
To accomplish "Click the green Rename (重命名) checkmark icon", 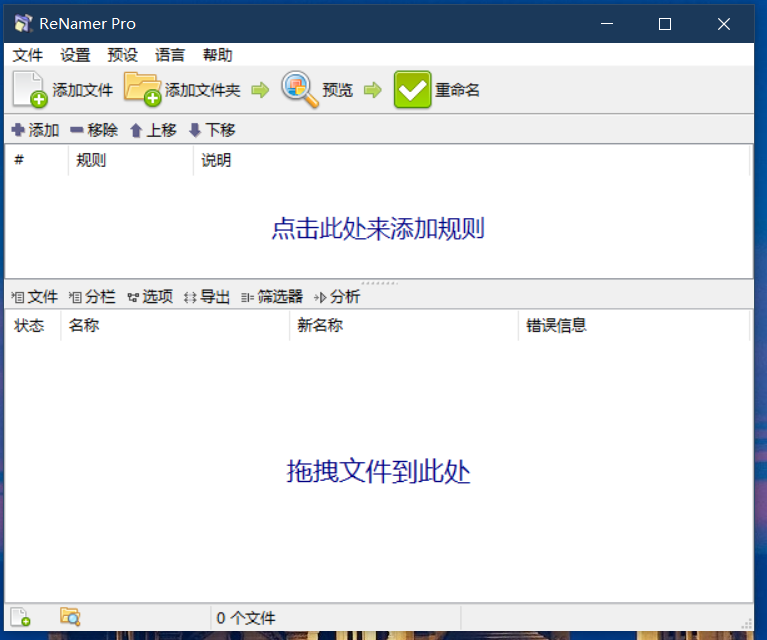I will coord(412,90).
